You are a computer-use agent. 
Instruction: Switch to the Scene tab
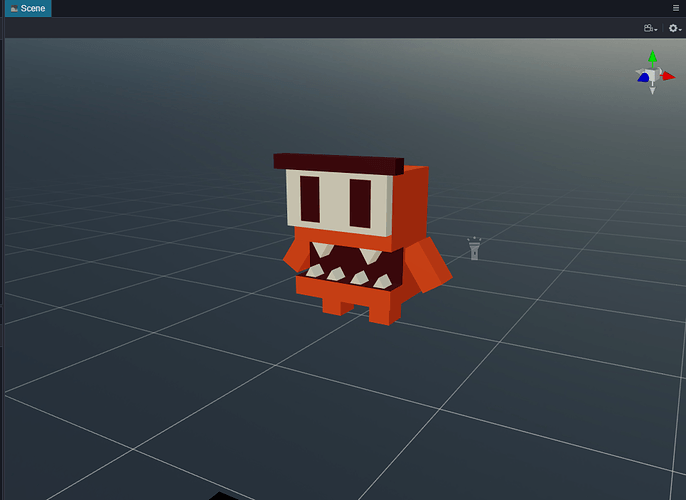coord(28,8)
